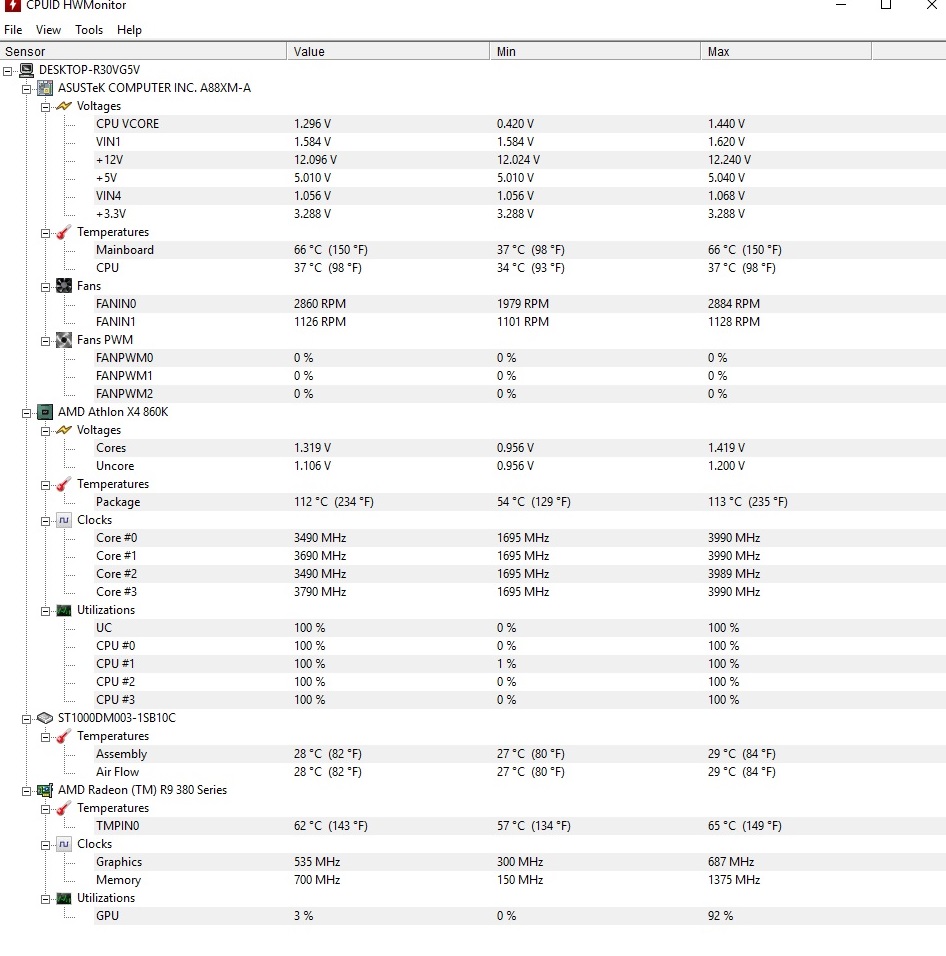
Task: Select the CPU VCORE voltage row
Action: tap(520, 124)
